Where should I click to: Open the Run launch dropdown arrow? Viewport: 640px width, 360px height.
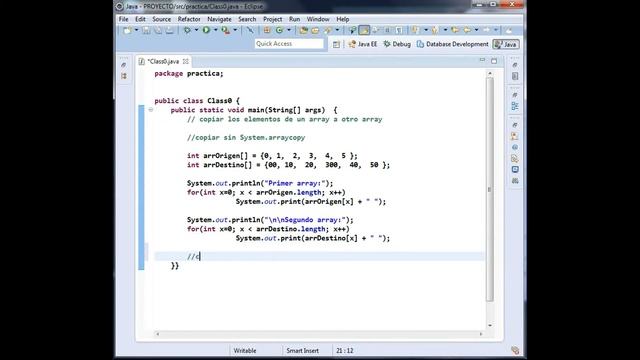(x=216, y=30)
